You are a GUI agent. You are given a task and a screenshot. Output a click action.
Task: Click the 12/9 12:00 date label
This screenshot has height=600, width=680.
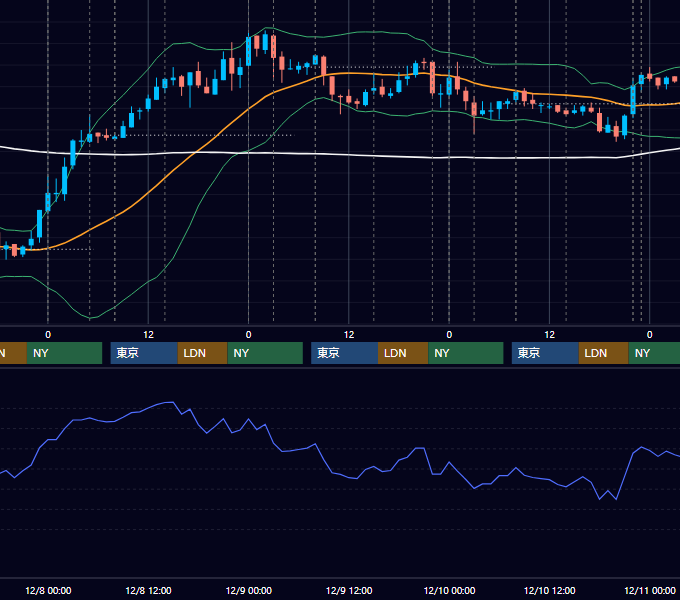(x=349, y=590)
